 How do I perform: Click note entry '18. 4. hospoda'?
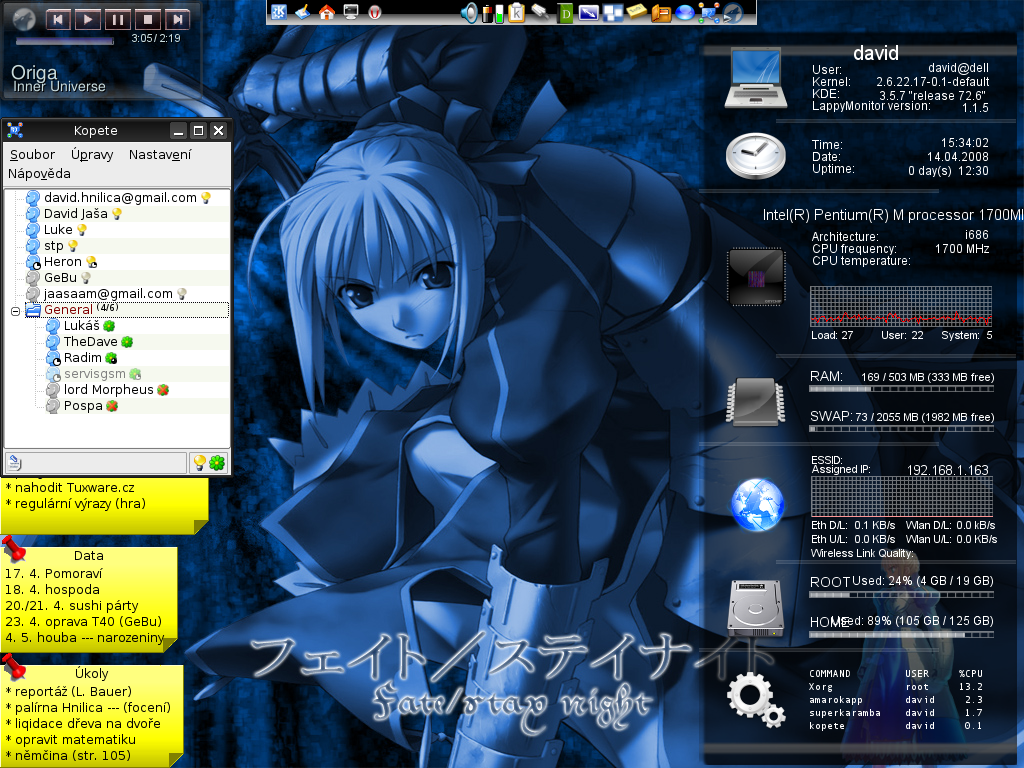coord(52,590)
